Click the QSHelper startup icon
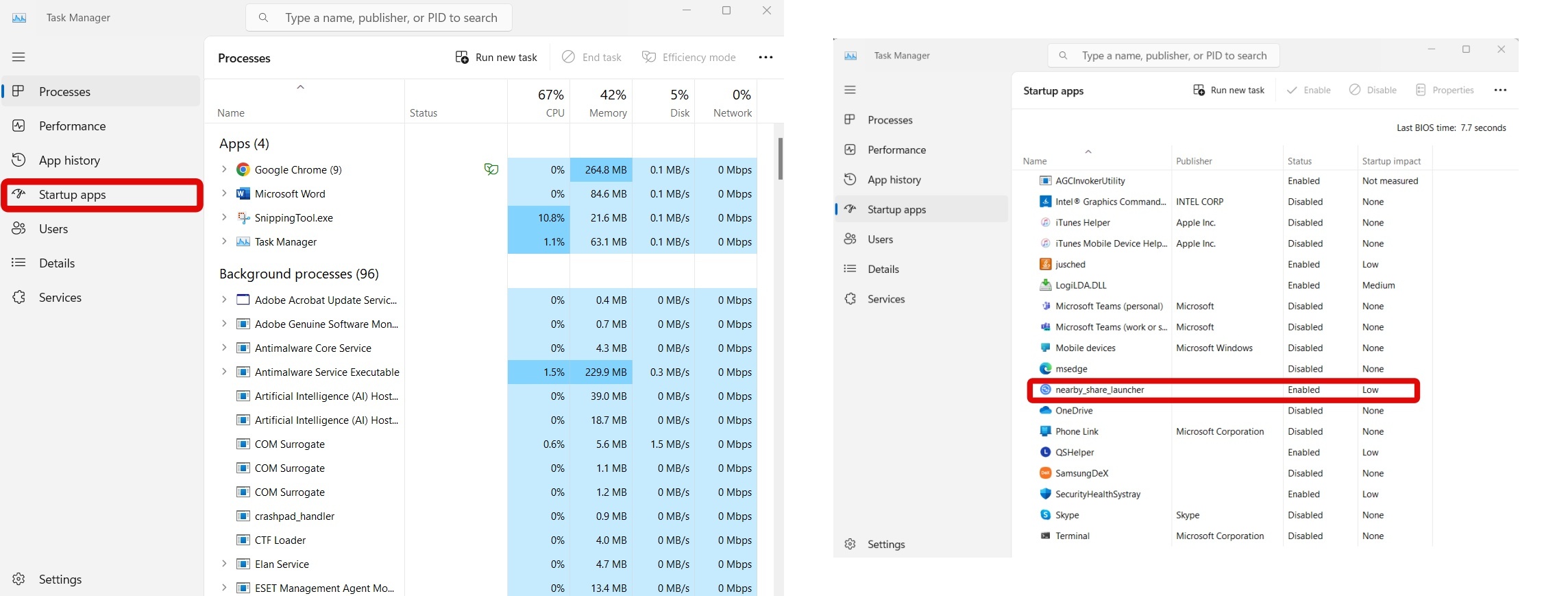Viewport: 1568px width, 596px height. [1045, 452]
